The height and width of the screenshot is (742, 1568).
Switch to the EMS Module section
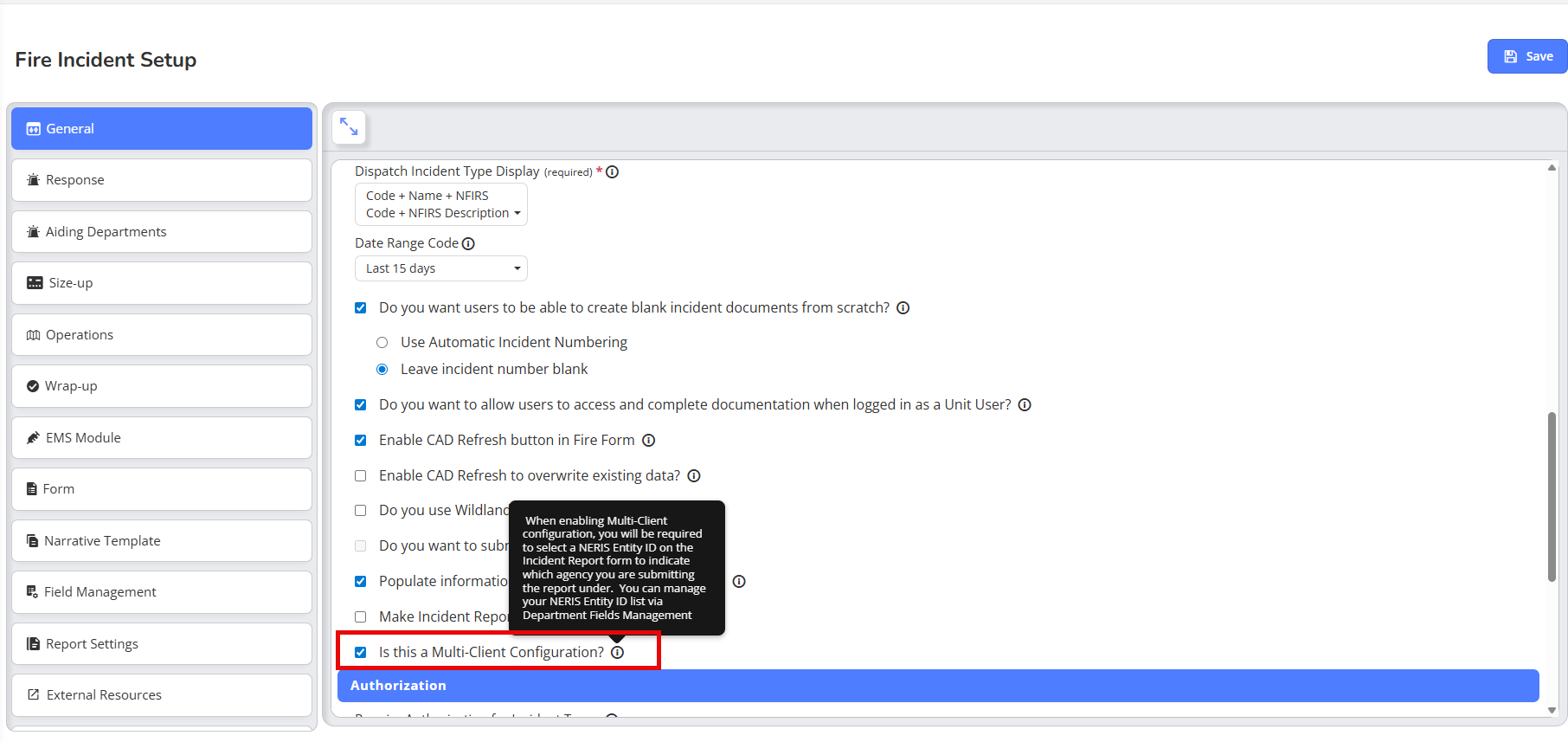tap(162, 437)
